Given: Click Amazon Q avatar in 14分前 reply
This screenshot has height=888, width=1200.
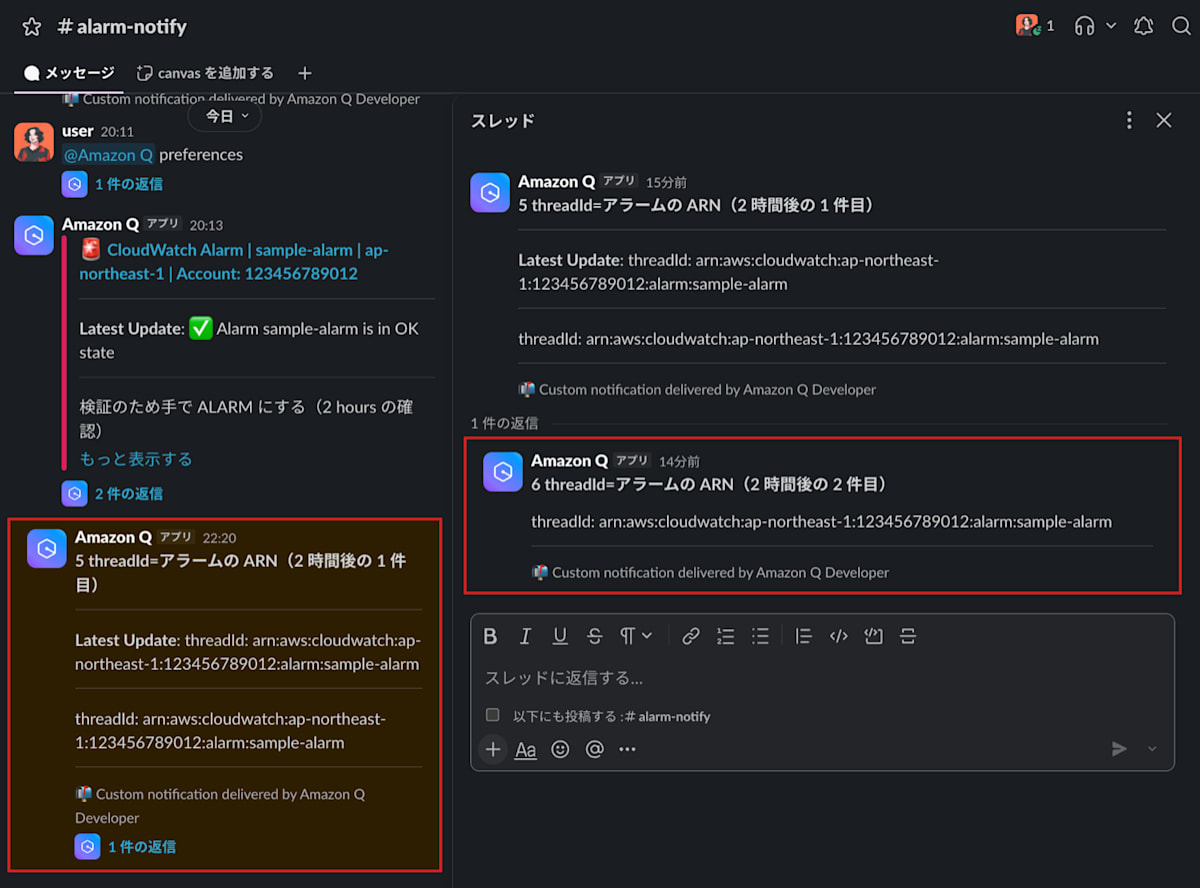Looking at the screenshot, I should pos(503,472).
